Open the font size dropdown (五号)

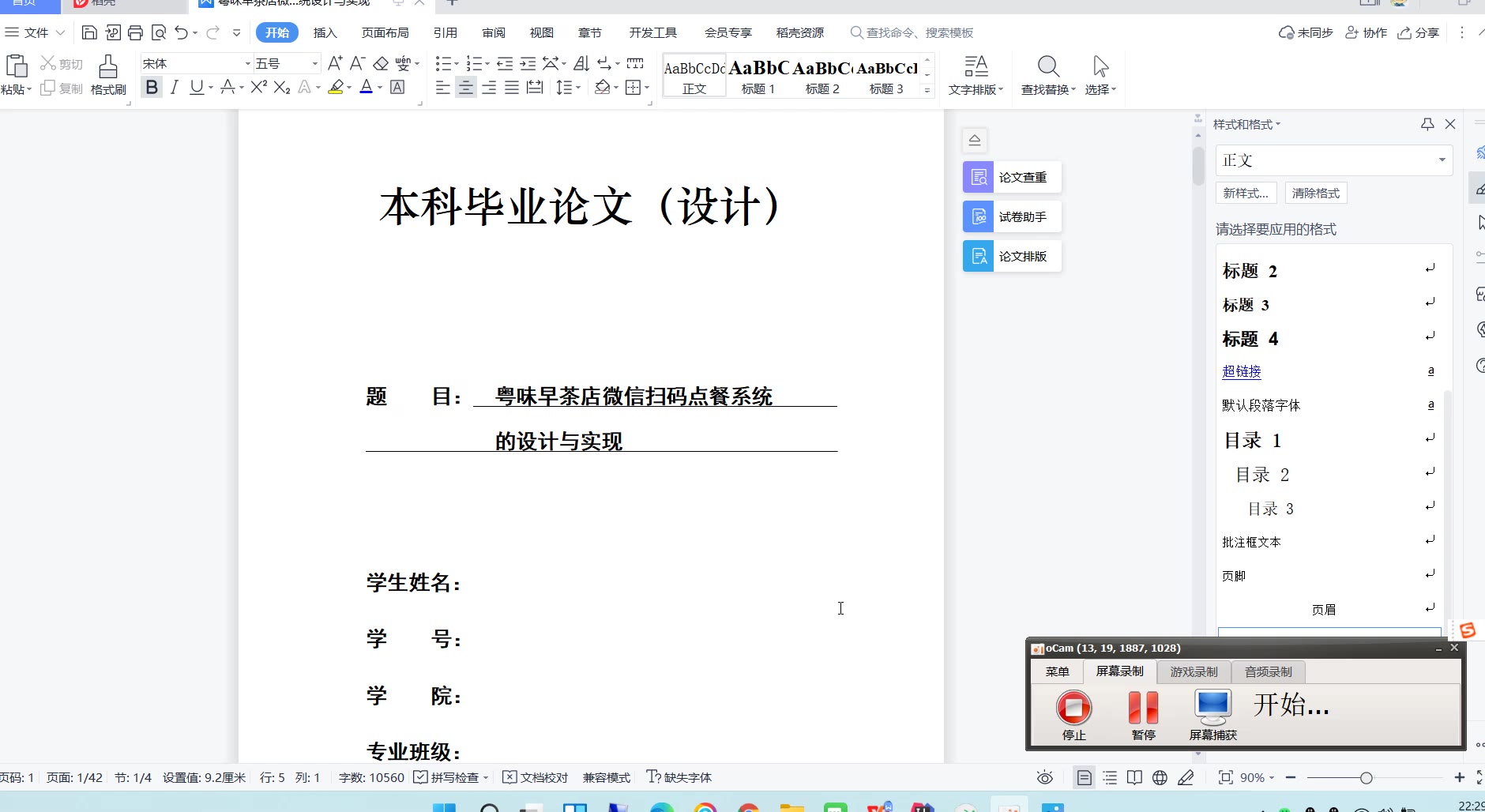coord(314,63)
